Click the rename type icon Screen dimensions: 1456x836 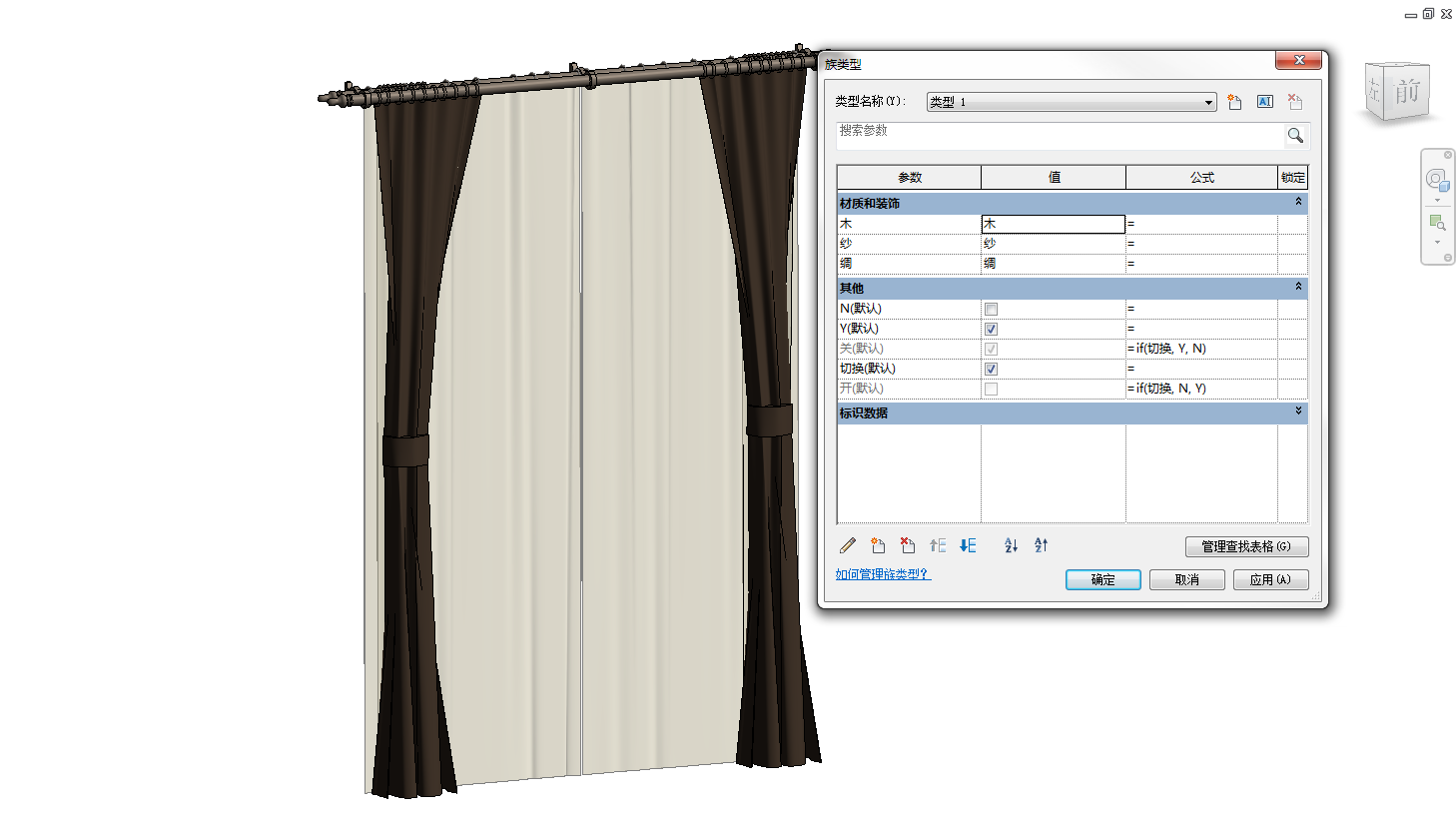point(1265,102)
